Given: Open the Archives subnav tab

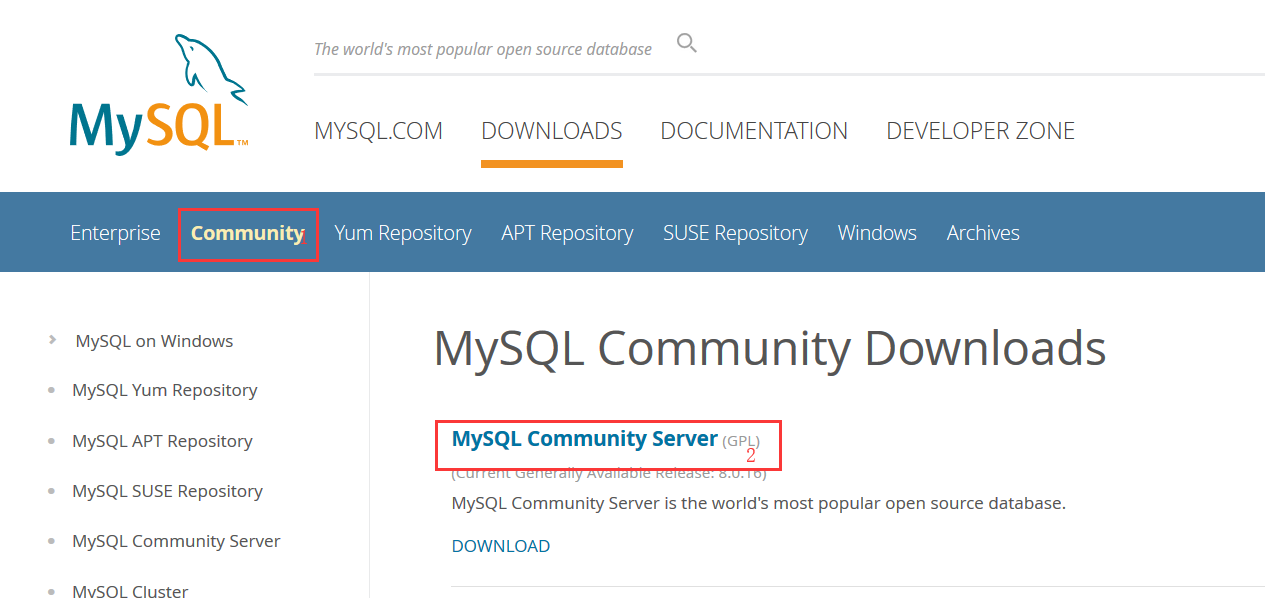Looking at the screenshot, I should click(983, 233).
